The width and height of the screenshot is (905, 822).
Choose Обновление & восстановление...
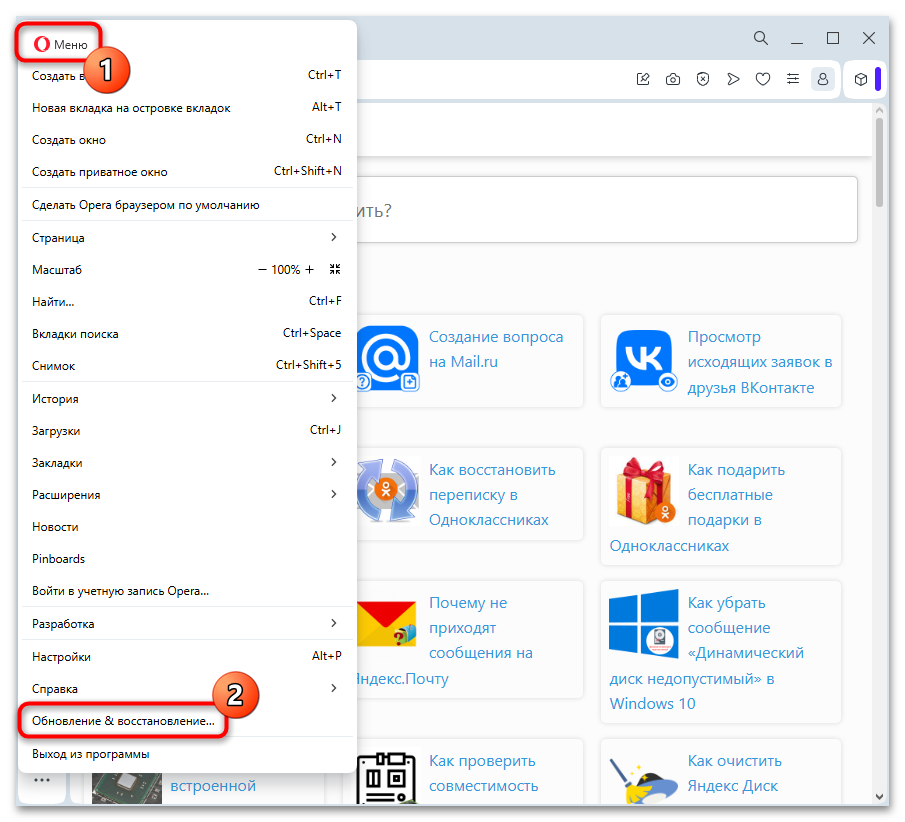click(x=187, y=720)
